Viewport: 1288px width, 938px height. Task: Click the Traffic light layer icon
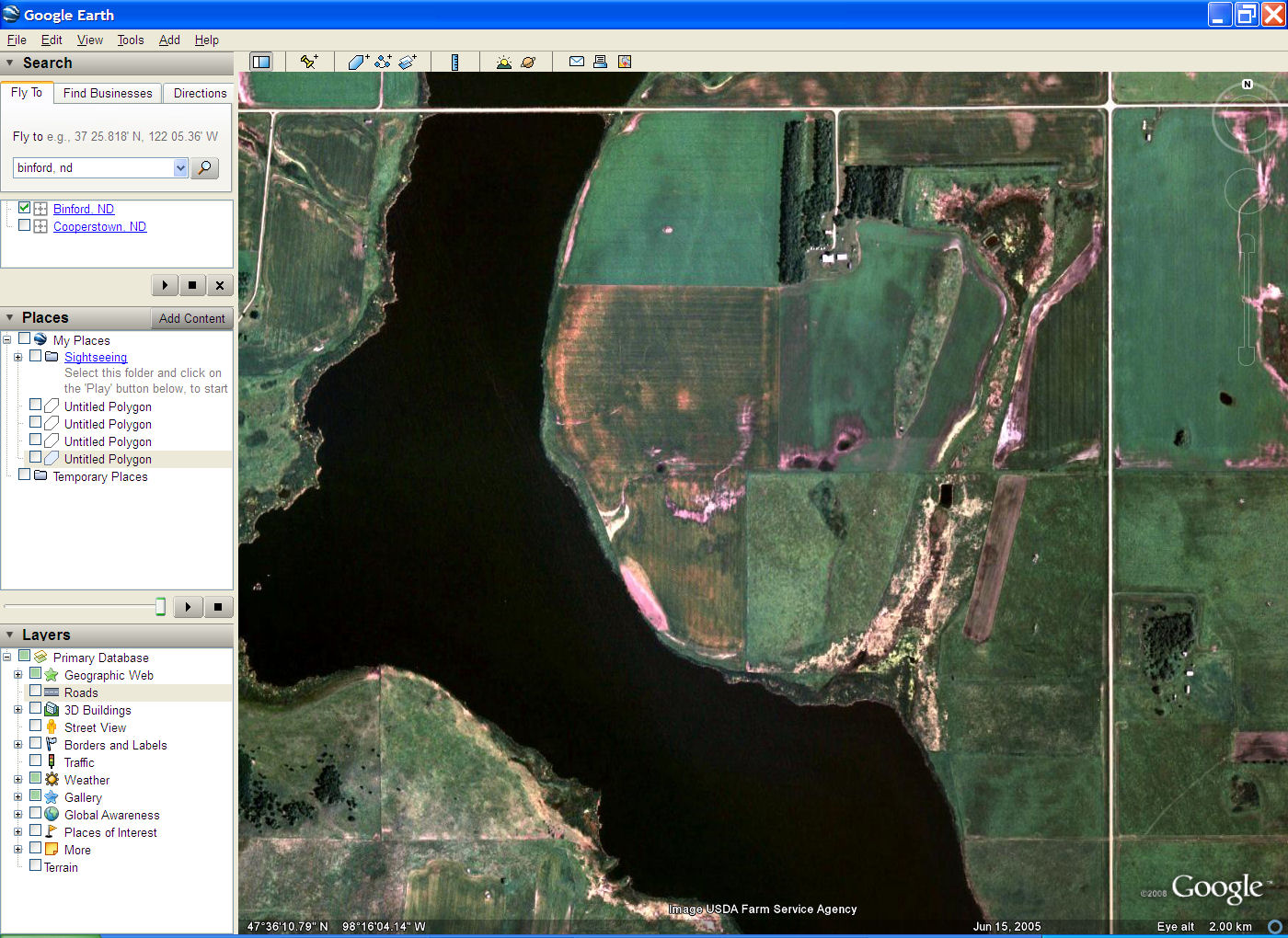(x=52, y=762)
